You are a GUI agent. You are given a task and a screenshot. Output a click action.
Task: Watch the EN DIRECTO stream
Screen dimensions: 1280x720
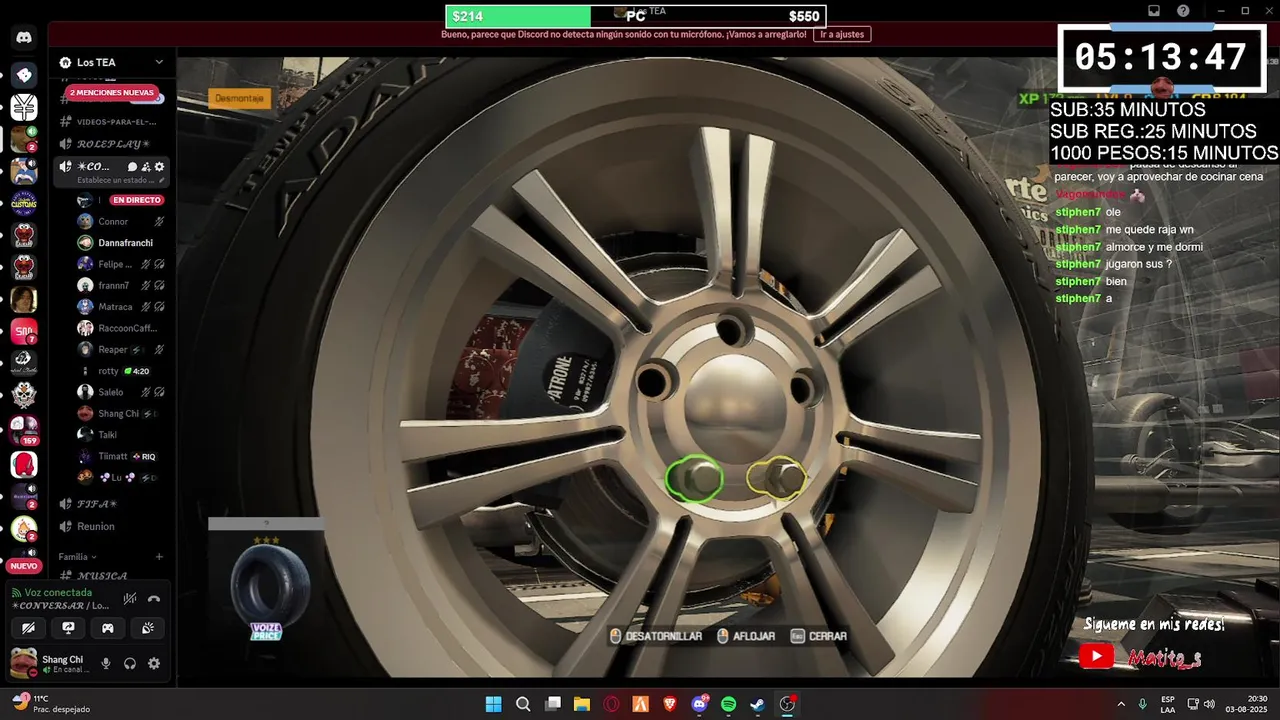(137, 200)
